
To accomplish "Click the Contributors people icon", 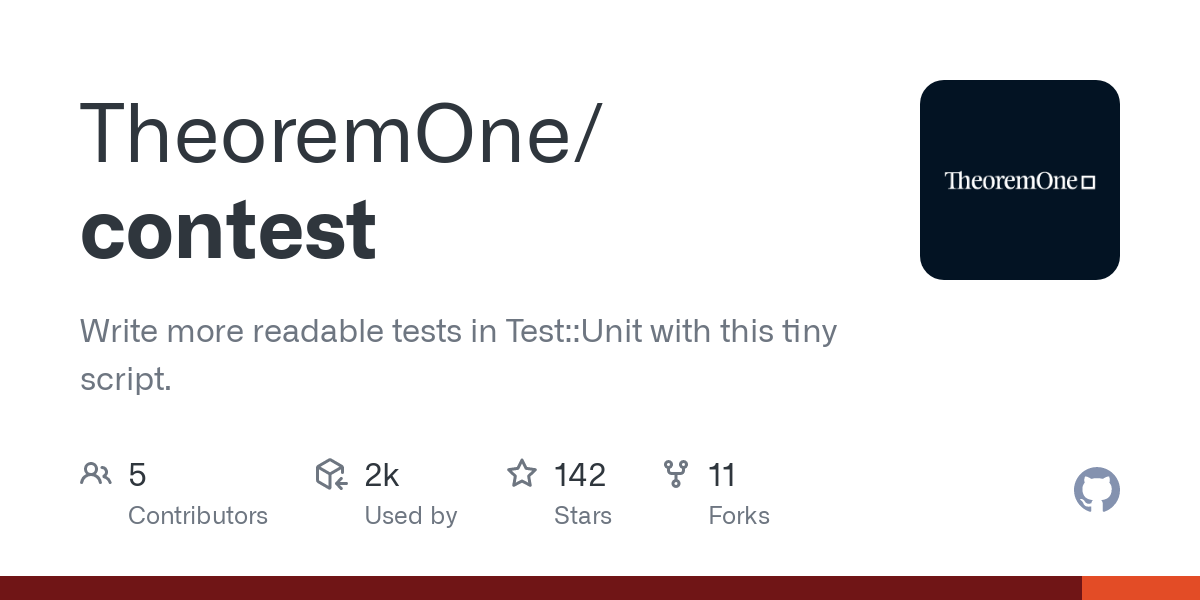I will click(96, 474).
